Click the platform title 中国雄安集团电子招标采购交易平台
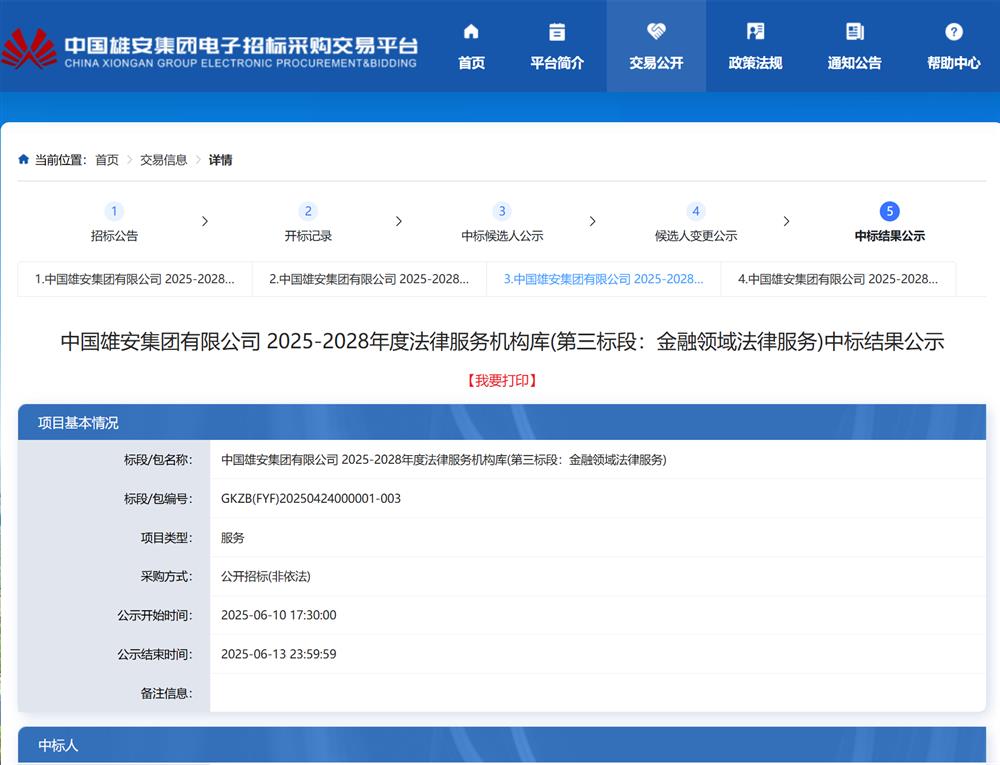Viewport: 1000px width, 765px height. tap(241, 45)
